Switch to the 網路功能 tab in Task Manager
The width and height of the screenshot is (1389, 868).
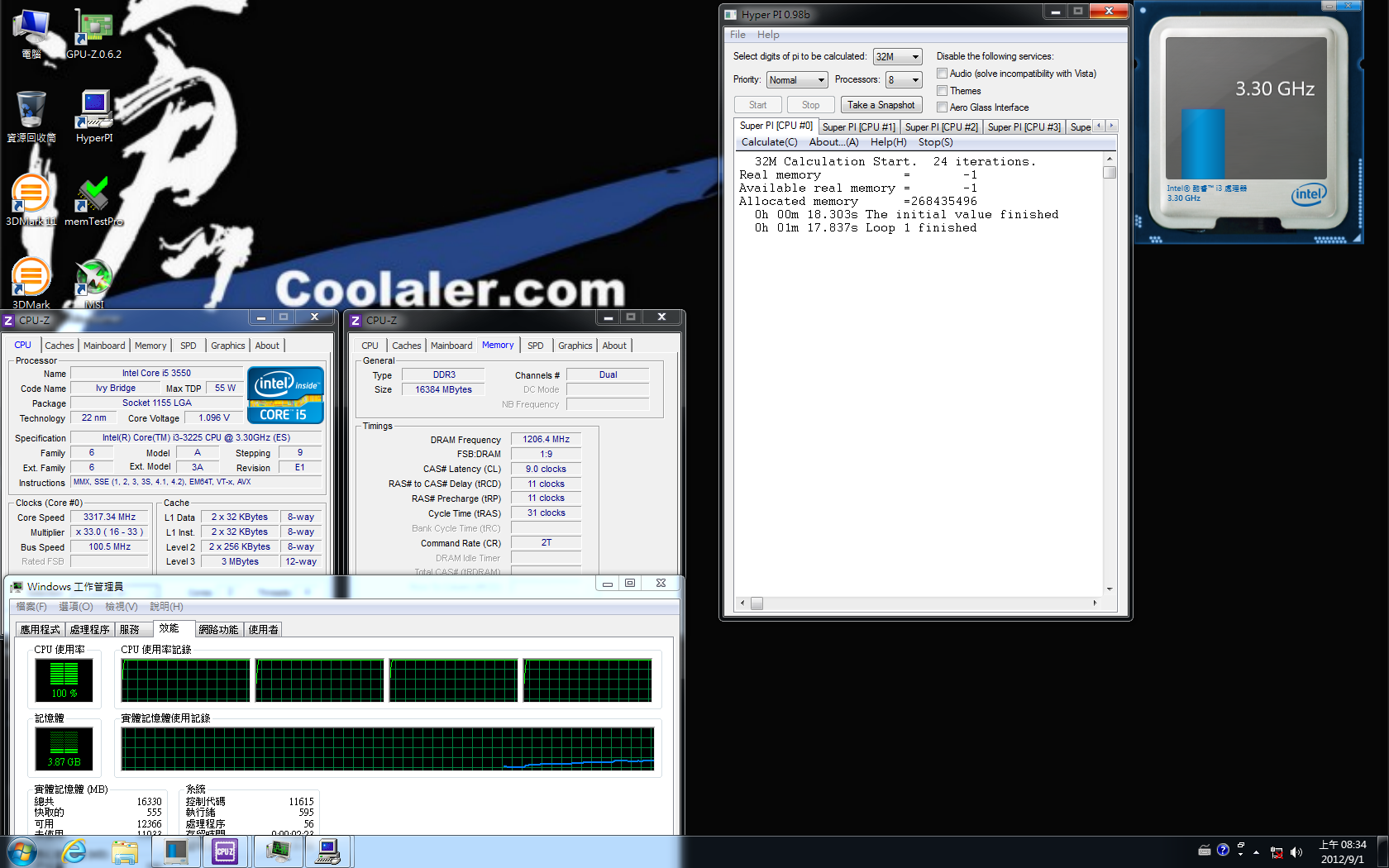[x=218, y=629]
